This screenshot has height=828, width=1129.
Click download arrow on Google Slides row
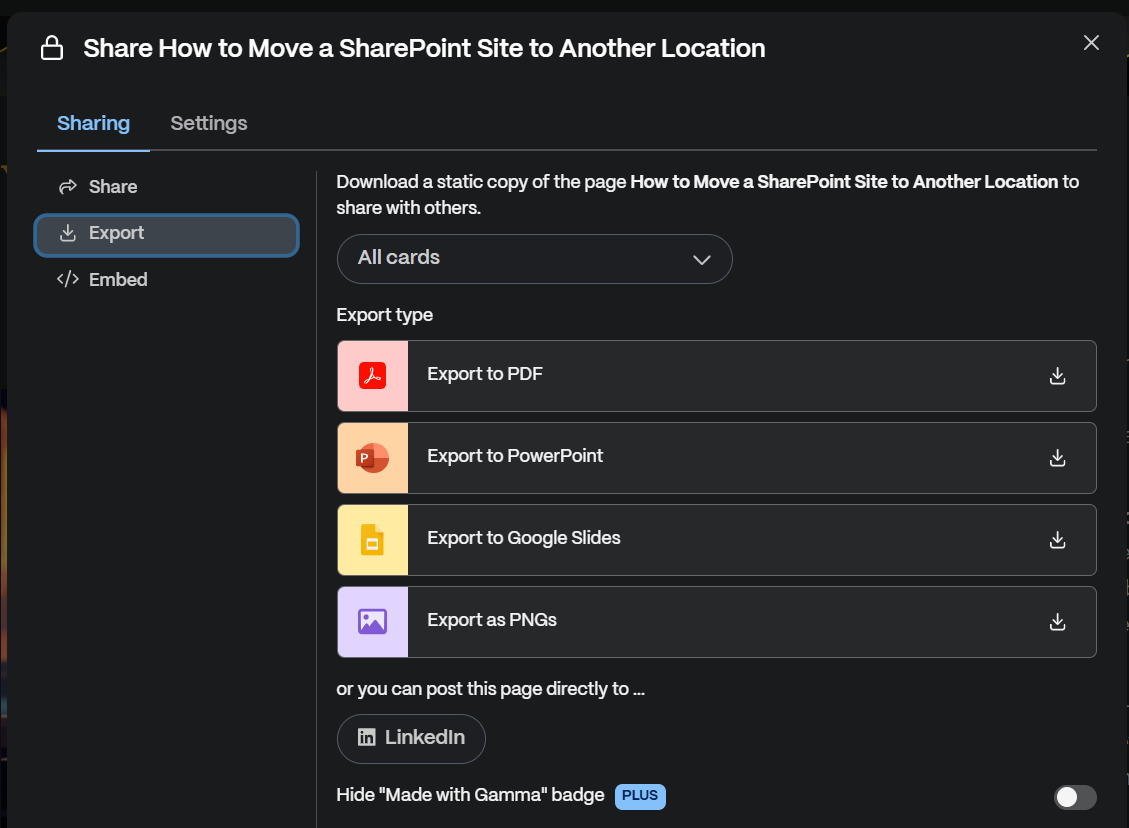1057,540
